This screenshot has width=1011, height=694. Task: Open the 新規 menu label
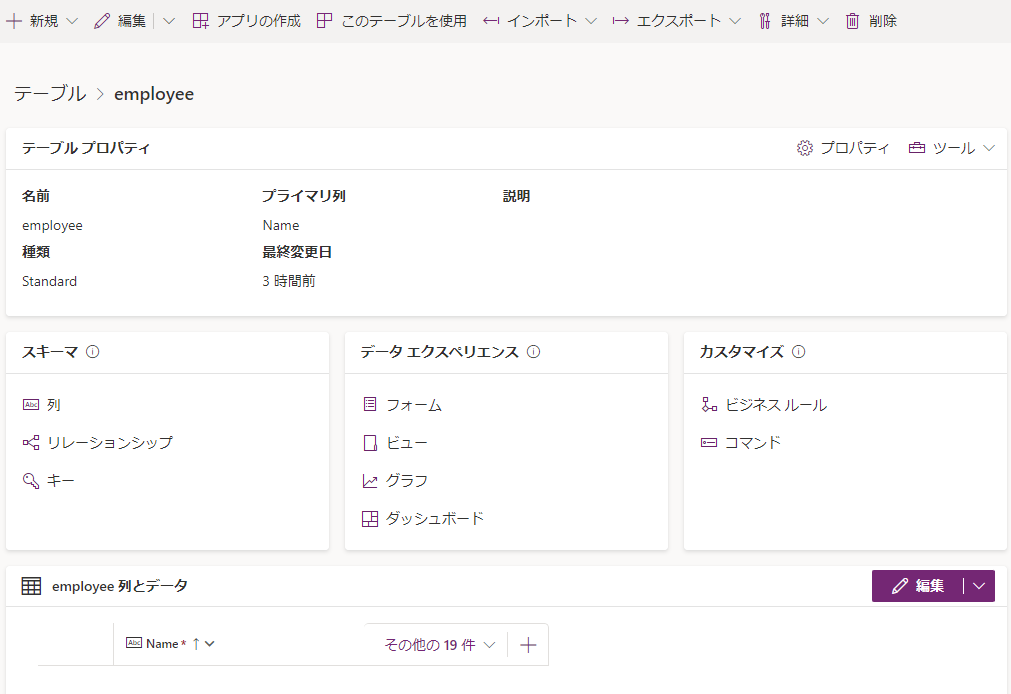click(x=44, y=21)
